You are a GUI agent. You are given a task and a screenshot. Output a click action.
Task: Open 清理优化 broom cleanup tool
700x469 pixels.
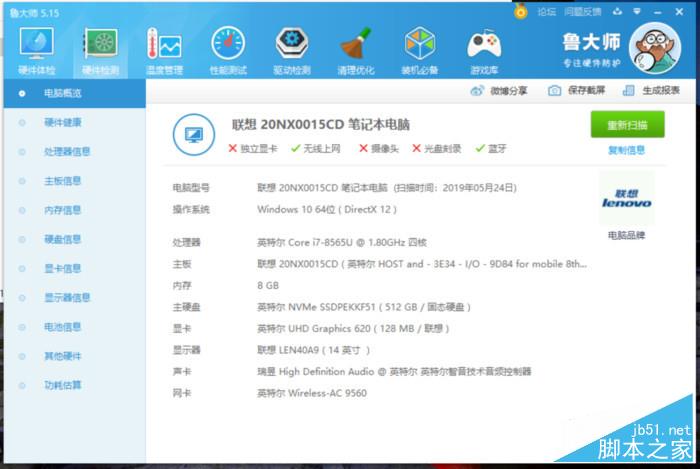356,50
